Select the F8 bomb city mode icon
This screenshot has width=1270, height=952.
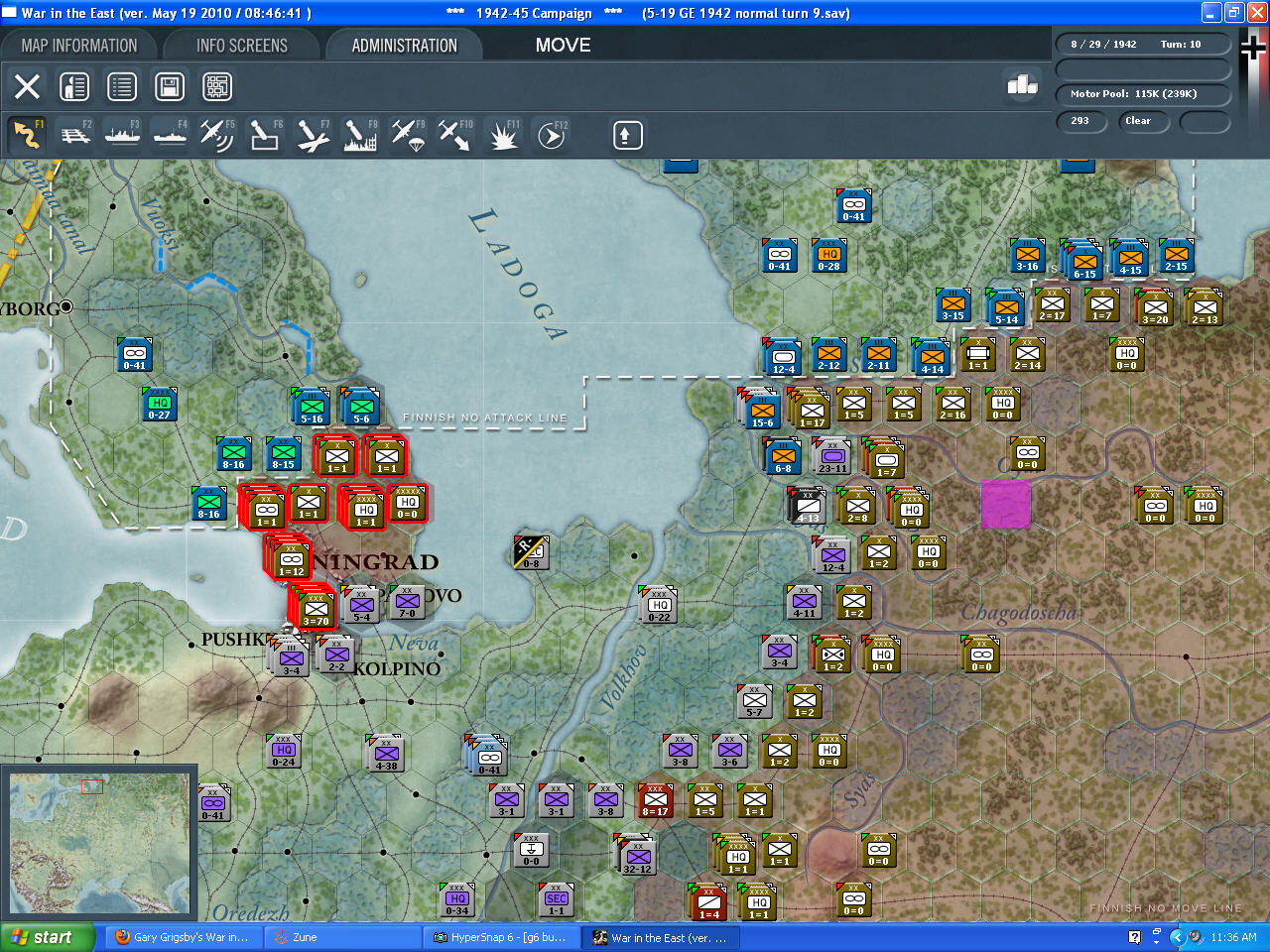360,135
